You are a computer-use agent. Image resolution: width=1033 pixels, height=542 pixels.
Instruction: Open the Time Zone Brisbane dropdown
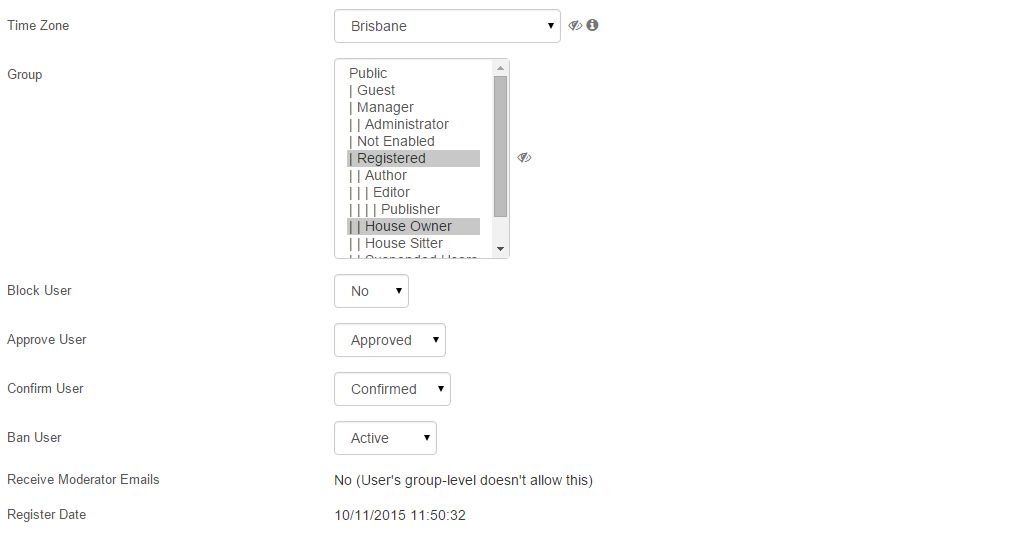pos(447,26)
